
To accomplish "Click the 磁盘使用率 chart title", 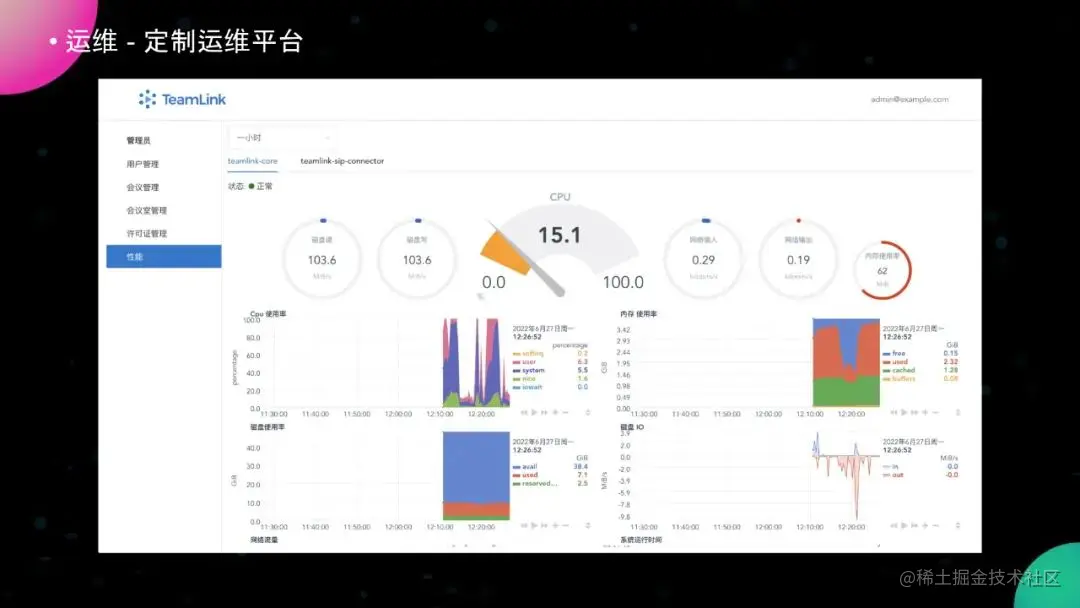I will (267, 427).
